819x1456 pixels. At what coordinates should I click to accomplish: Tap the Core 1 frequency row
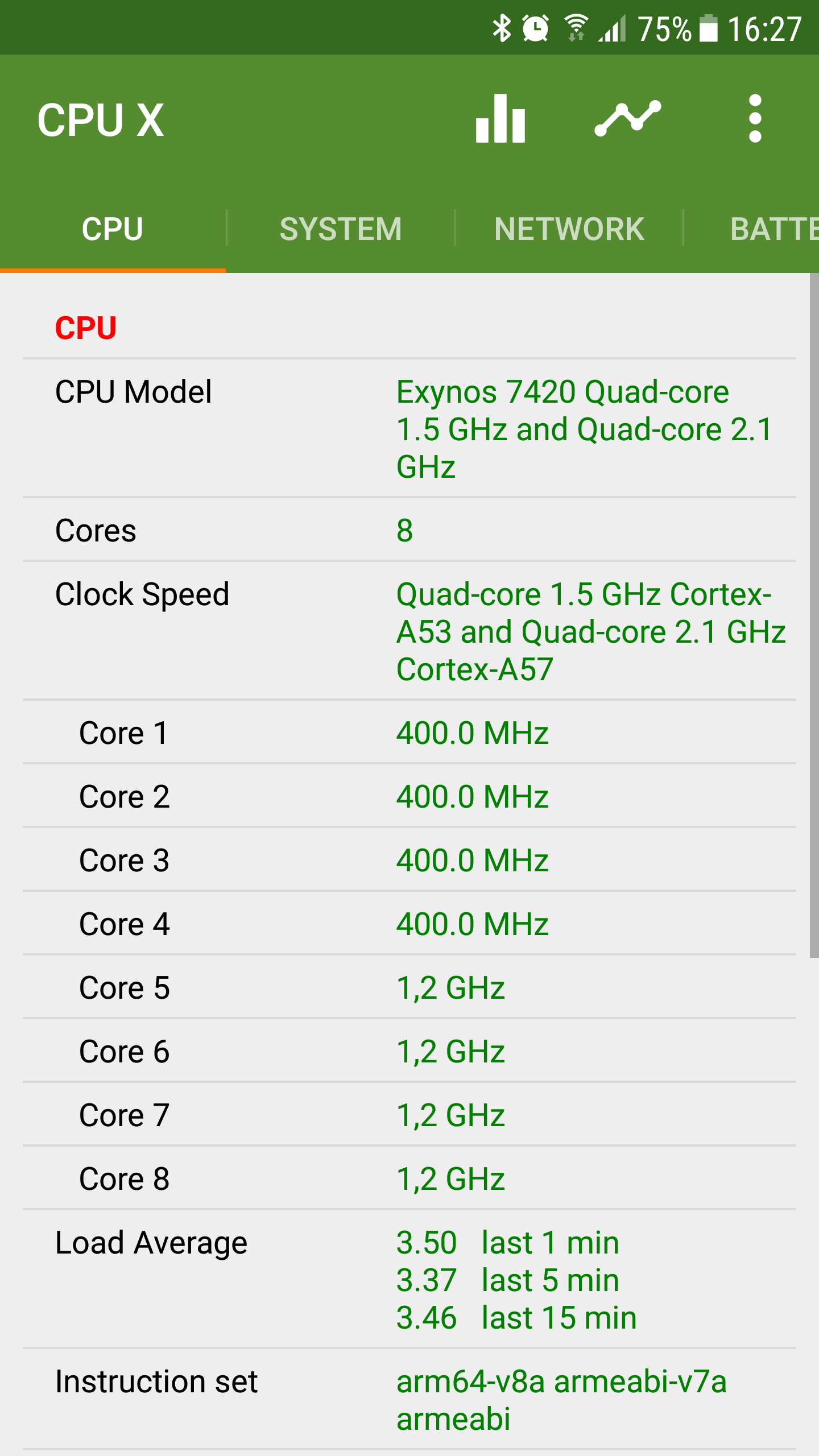coord(409,733)
